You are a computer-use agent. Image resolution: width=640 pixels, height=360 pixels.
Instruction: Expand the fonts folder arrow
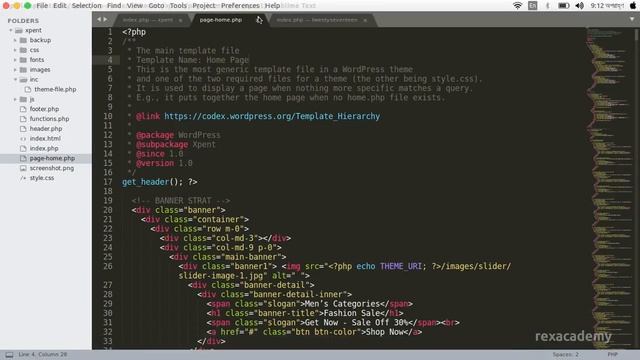(x=15, y=60)
